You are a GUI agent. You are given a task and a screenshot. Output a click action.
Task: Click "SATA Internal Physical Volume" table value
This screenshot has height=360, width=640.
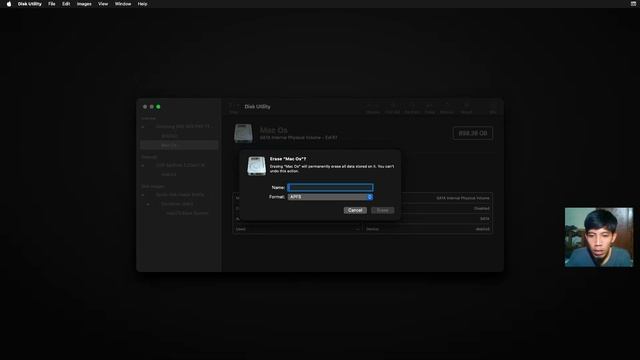point(462,198)
